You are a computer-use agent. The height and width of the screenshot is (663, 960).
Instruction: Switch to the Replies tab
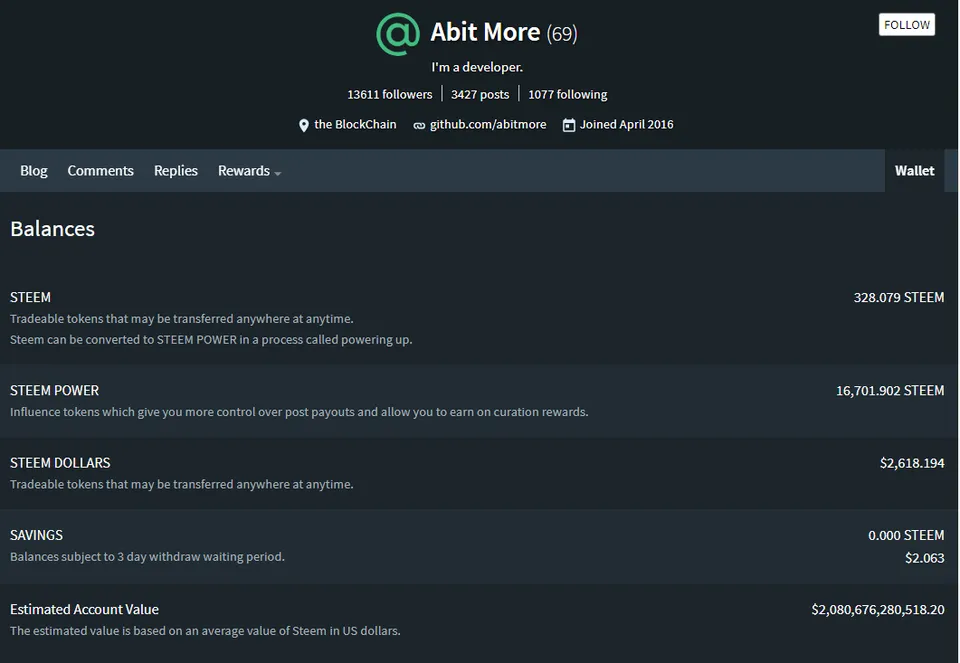click(x=176, y=171)
